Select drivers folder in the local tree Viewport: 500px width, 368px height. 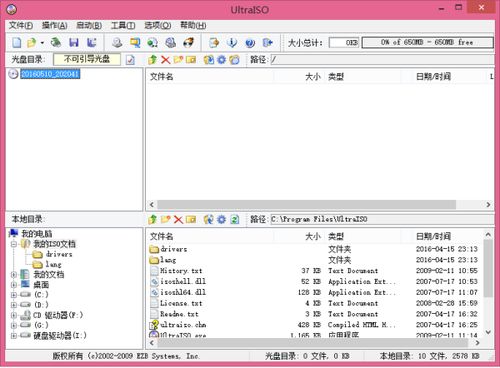click(x=59, y=254)
